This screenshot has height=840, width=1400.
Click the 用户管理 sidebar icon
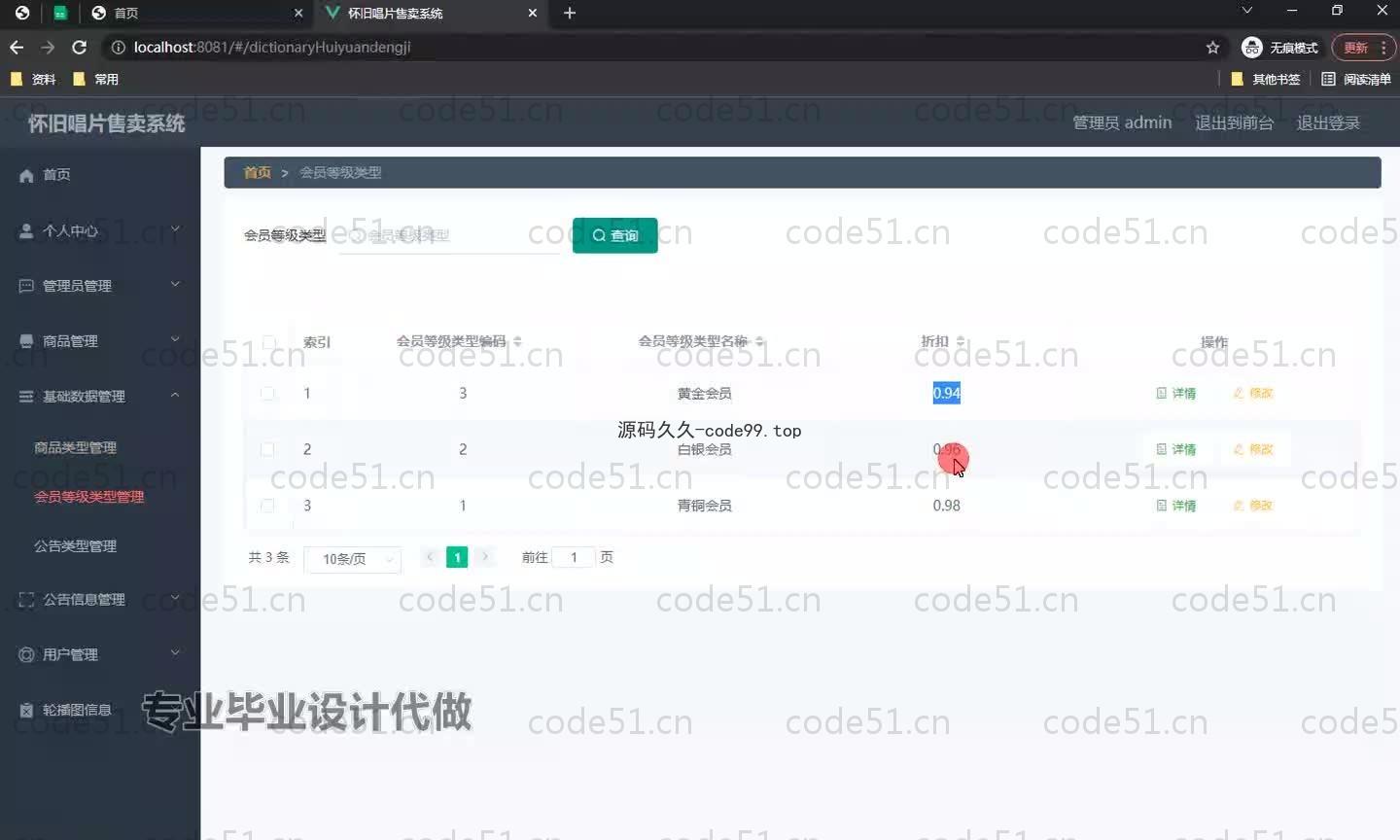pyautogui.click(x=26, y=655)
